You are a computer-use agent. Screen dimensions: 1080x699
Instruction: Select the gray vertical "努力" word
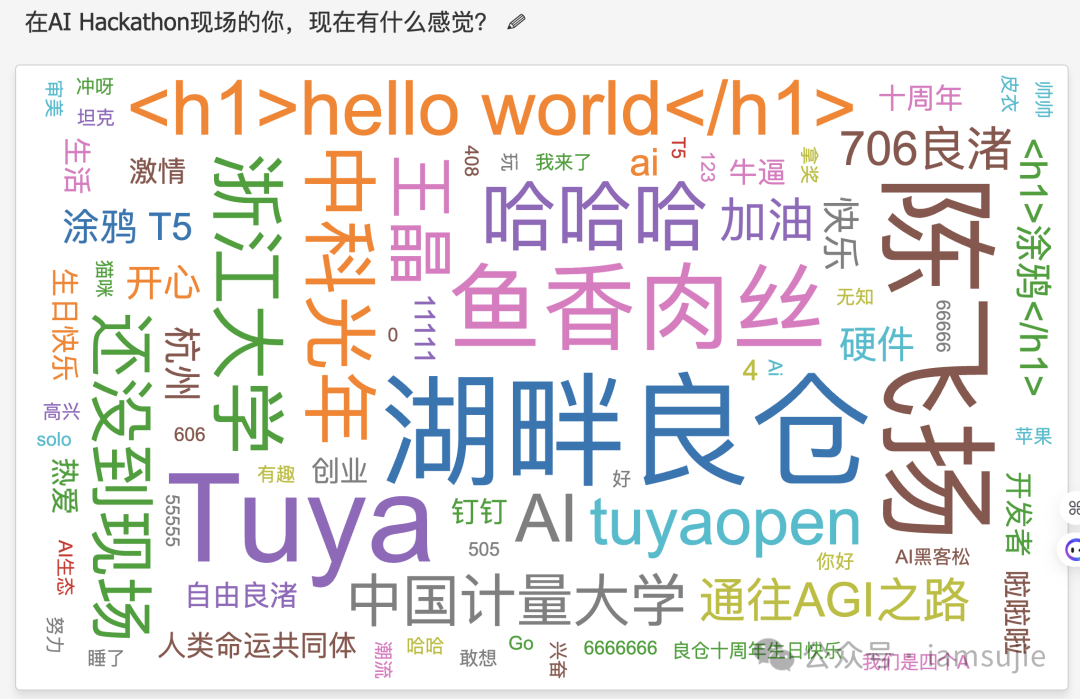pos(54,635)
